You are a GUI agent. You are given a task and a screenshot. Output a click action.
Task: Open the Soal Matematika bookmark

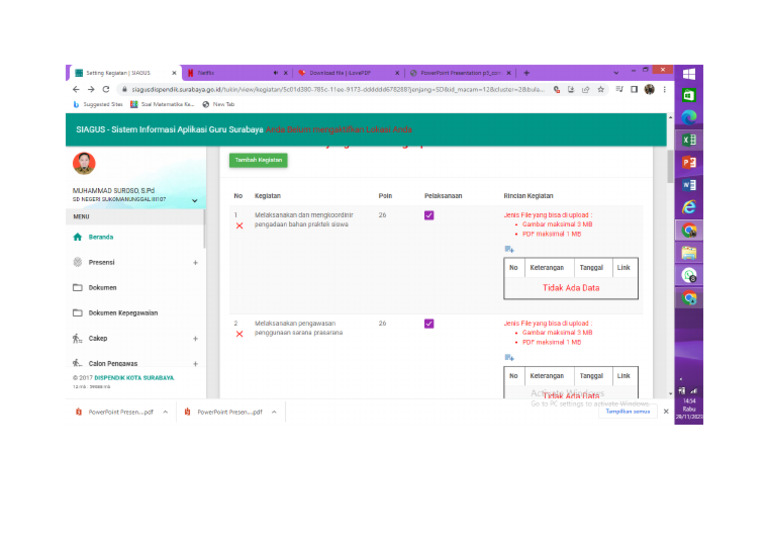[162, 104]
